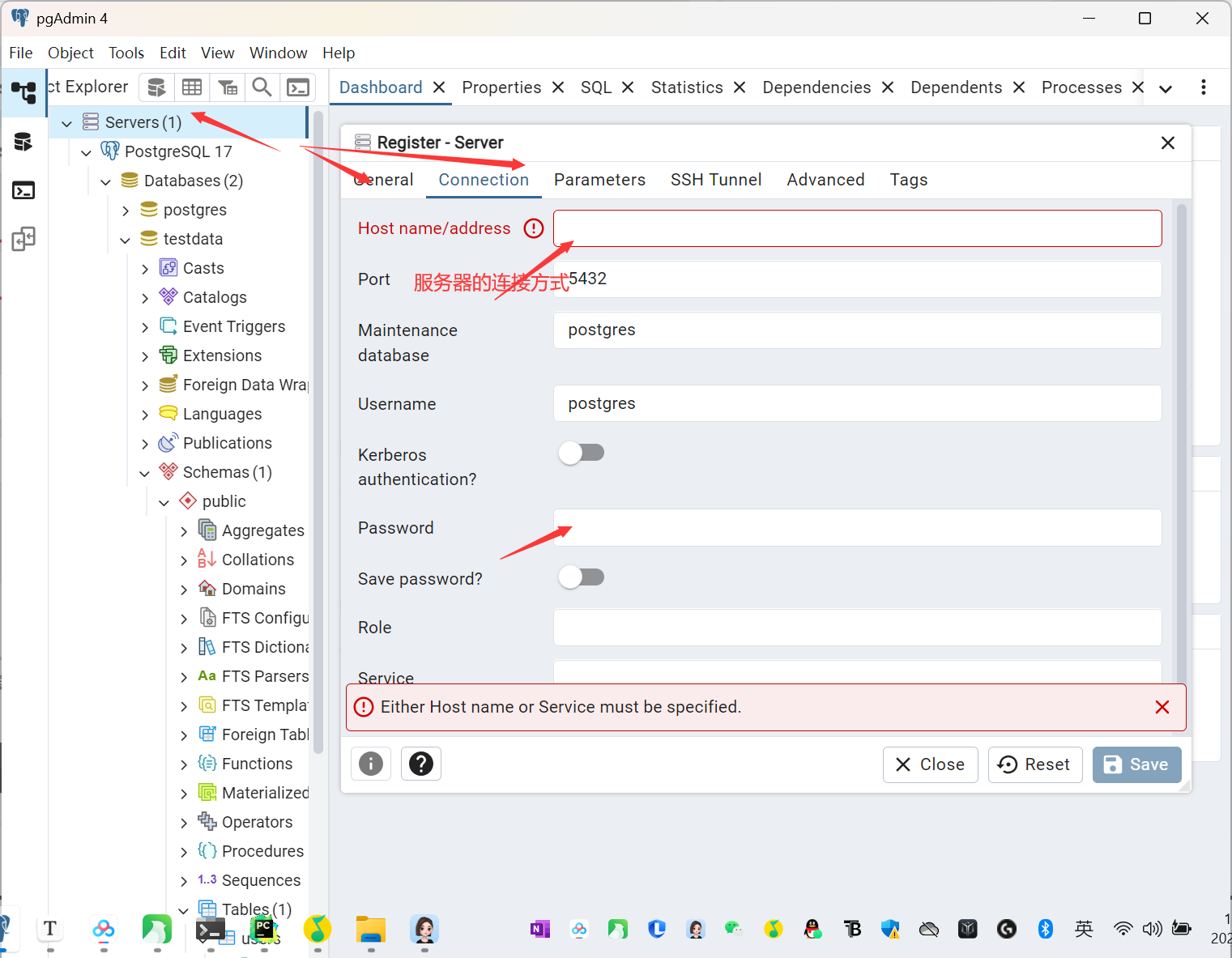Open the Object Explorer sidebar icon
The height and width of the screenshot is (958, 1232).
pyautogui.click(x=23, y=92)
